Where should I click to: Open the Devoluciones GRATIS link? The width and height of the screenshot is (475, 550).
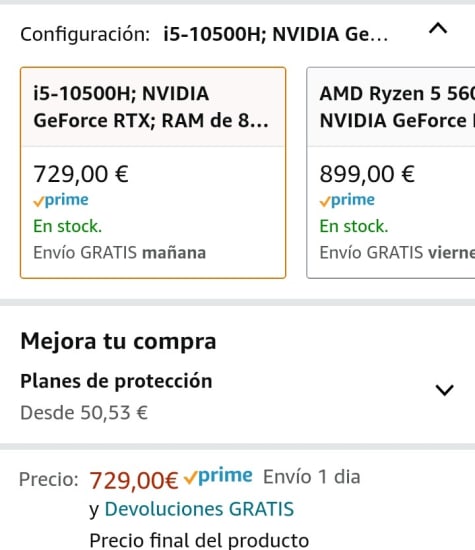point(199,509)
